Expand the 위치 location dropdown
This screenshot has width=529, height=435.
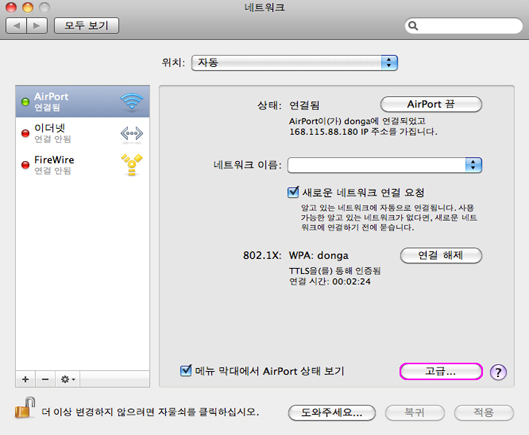tap(295, 63)
